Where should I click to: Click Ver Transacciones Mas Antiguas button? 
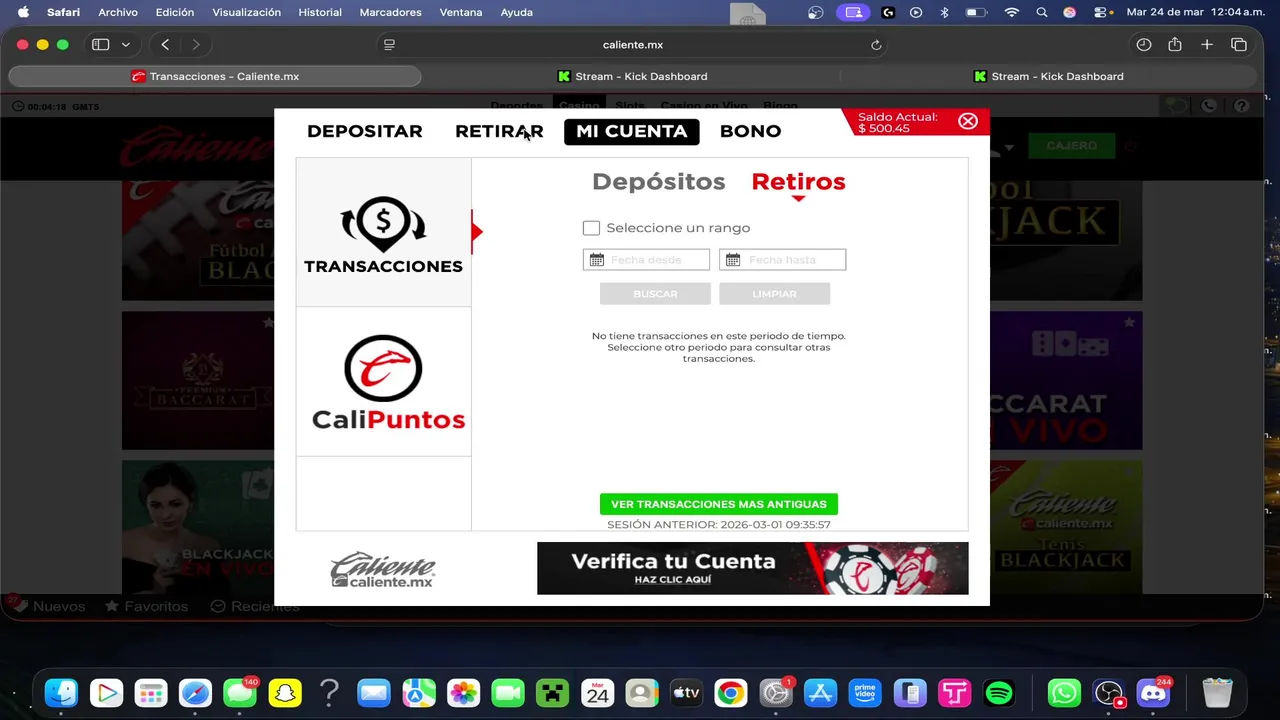719,504
